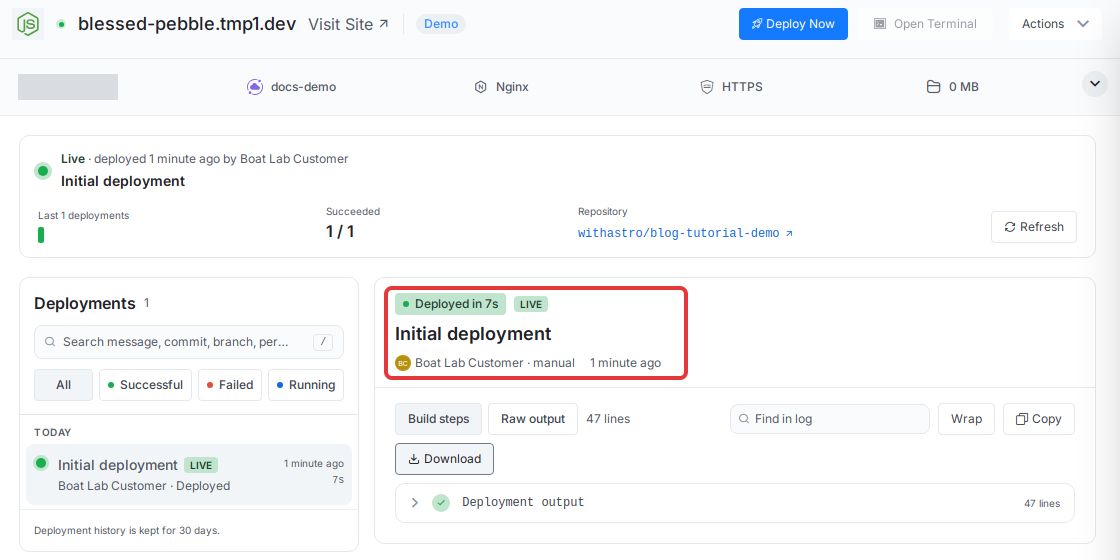Open the Terminal
1120x560 pixels.
pos(925,24)
